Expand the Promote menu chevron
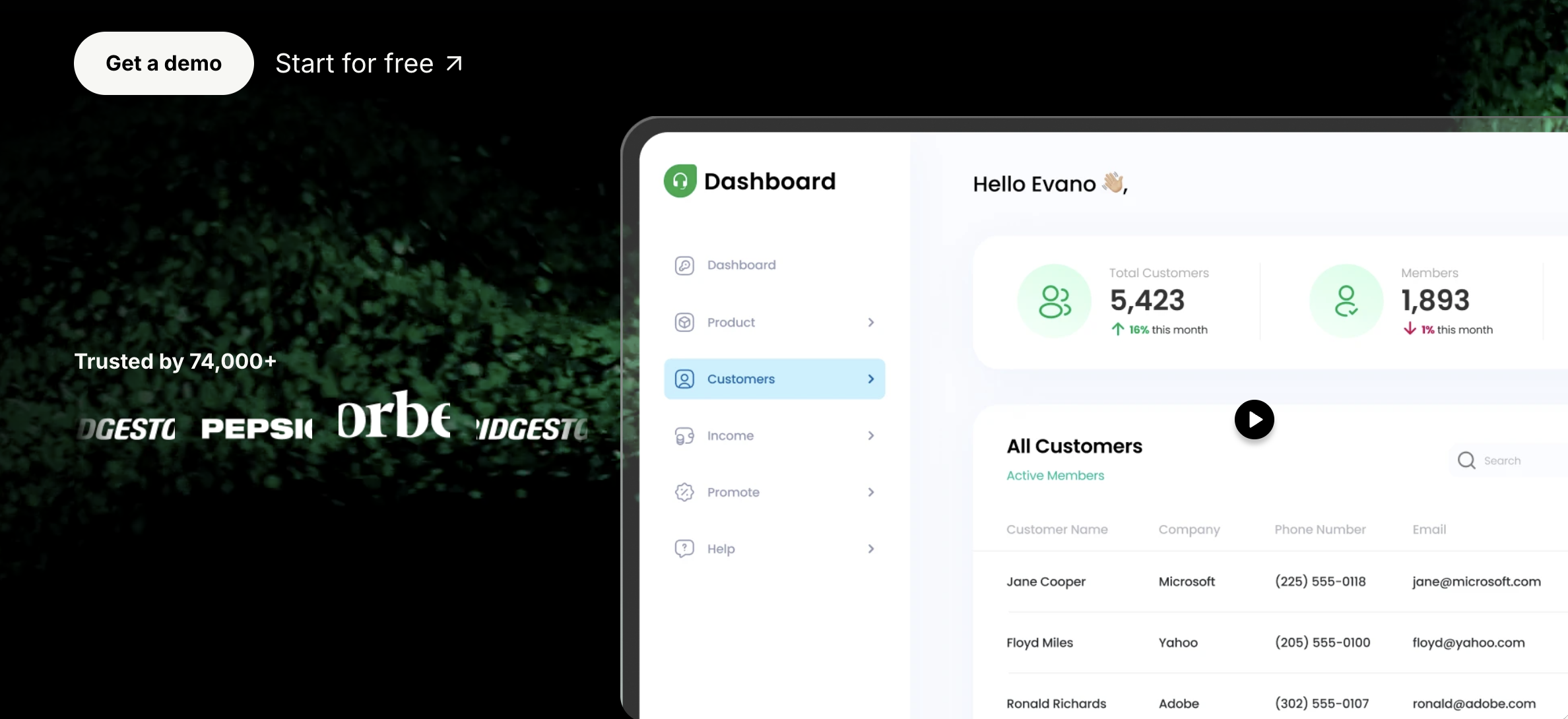Screen dimensions: 1568x719 871,492
